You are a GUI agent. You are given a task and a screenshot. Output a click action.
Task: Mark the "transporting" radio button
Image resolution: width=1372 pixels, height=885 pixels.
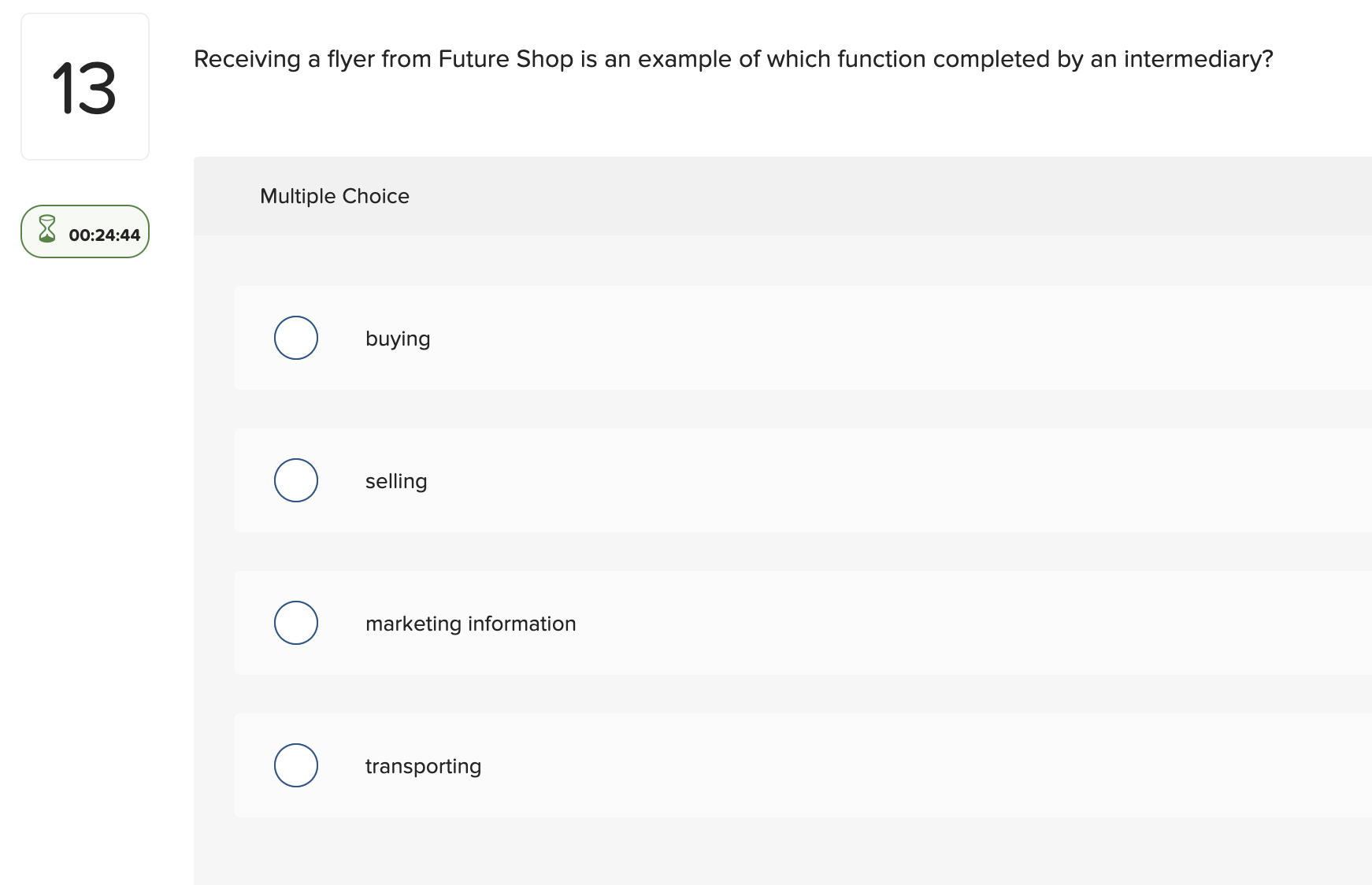[x=296, y=765]
